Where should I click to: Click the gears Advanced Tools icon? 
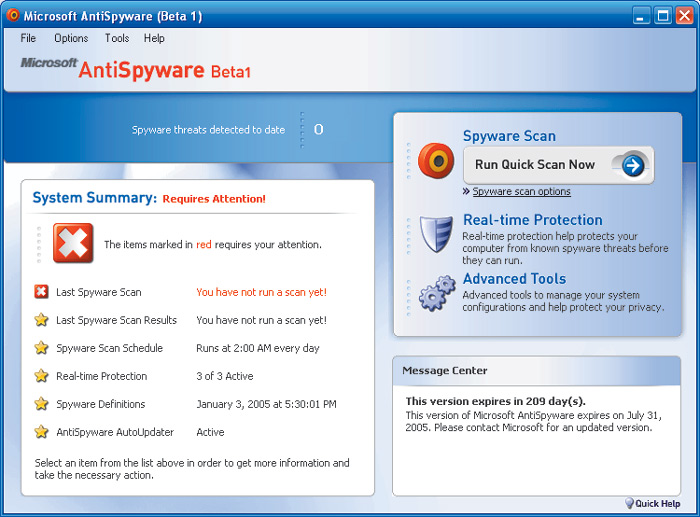(437, 293)
